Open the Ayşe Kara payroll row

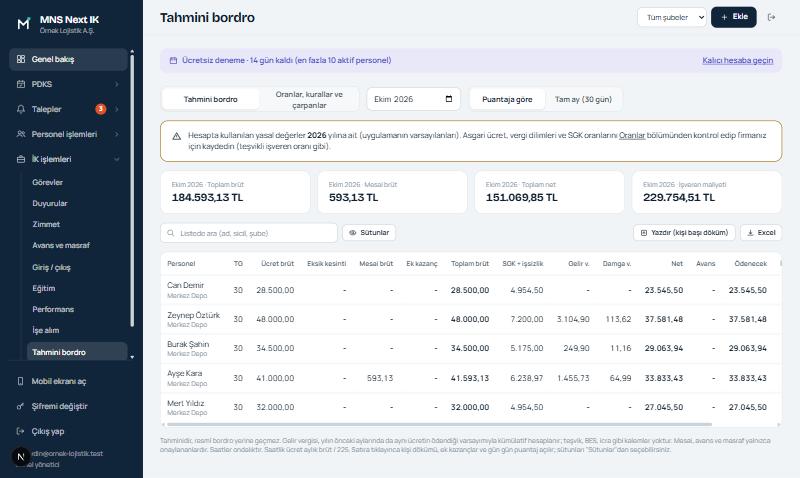[x=470, y=378]
